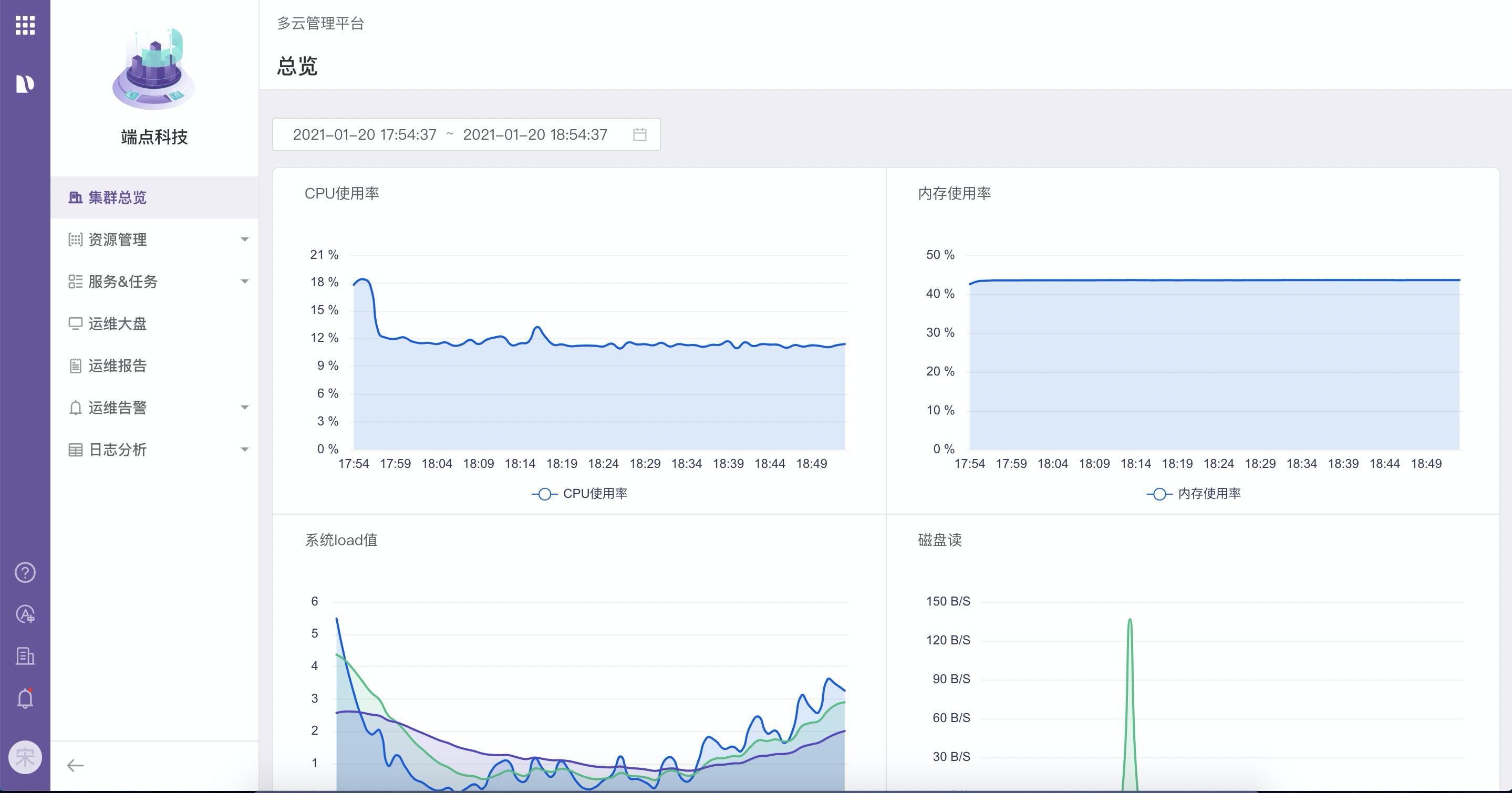
Task: Open the 运维报告 report icon
Action: (75, 366)
